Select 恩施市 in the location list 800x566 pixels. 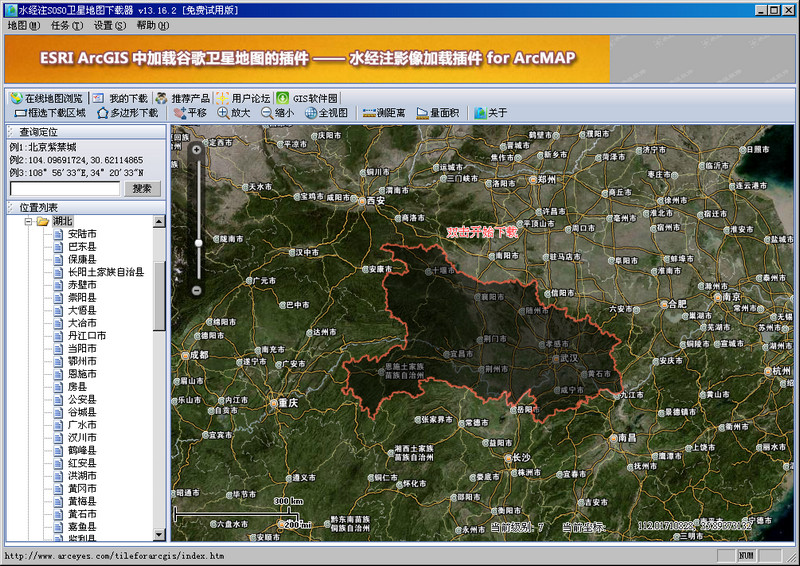(82, 374)
